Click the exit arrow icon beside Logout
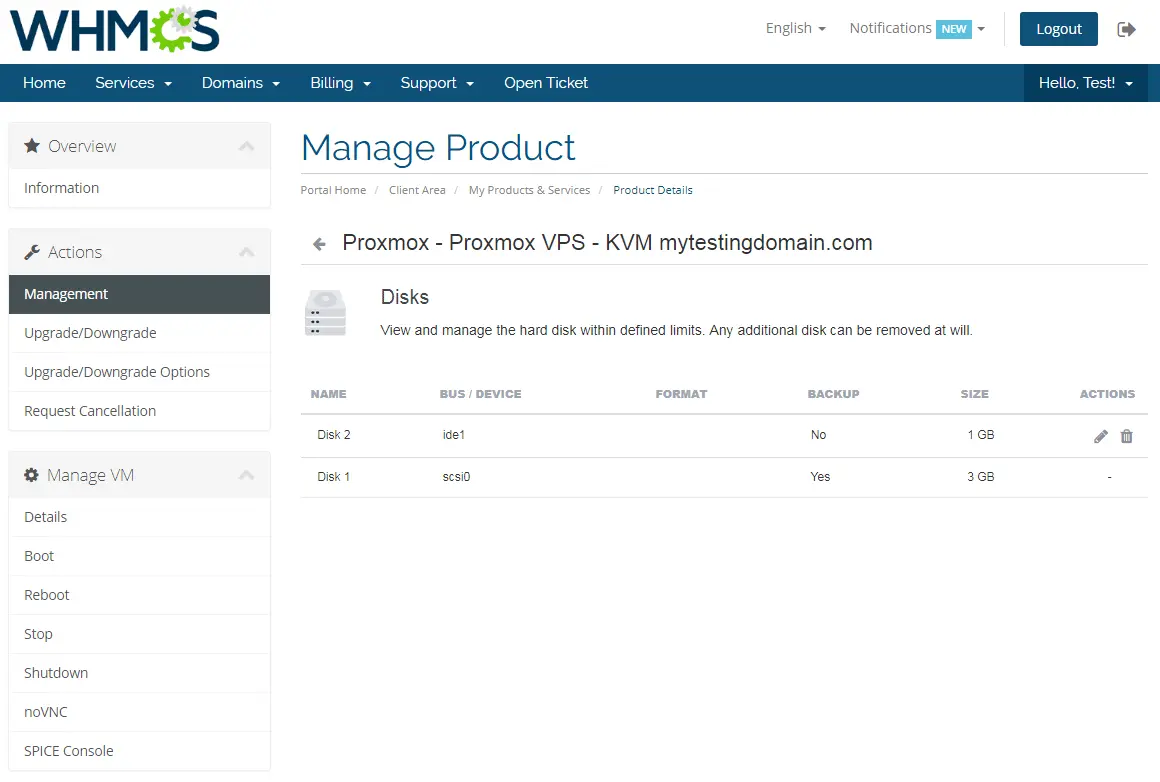 tap(1126, 30)
